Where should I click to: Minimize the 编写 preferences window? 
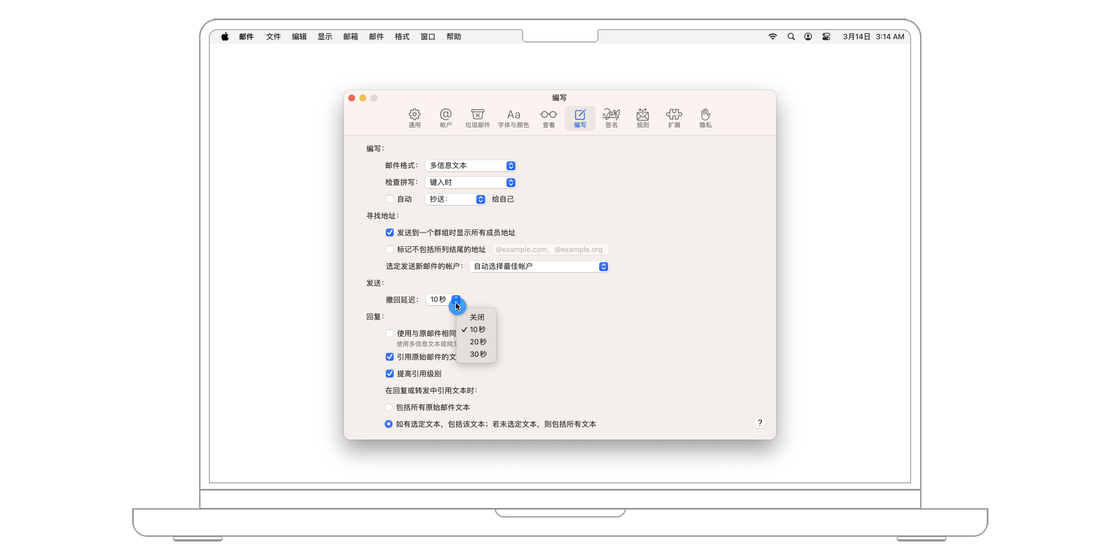click(363, 98)
